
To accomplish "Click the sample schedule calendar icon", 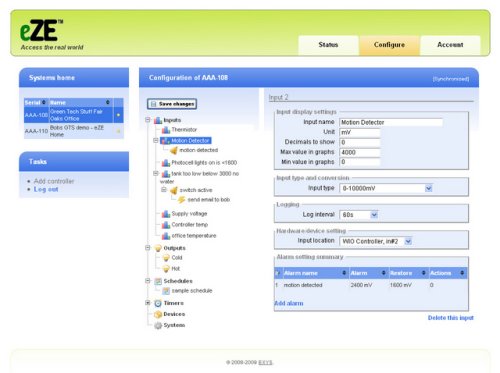I will pos(166,291).
